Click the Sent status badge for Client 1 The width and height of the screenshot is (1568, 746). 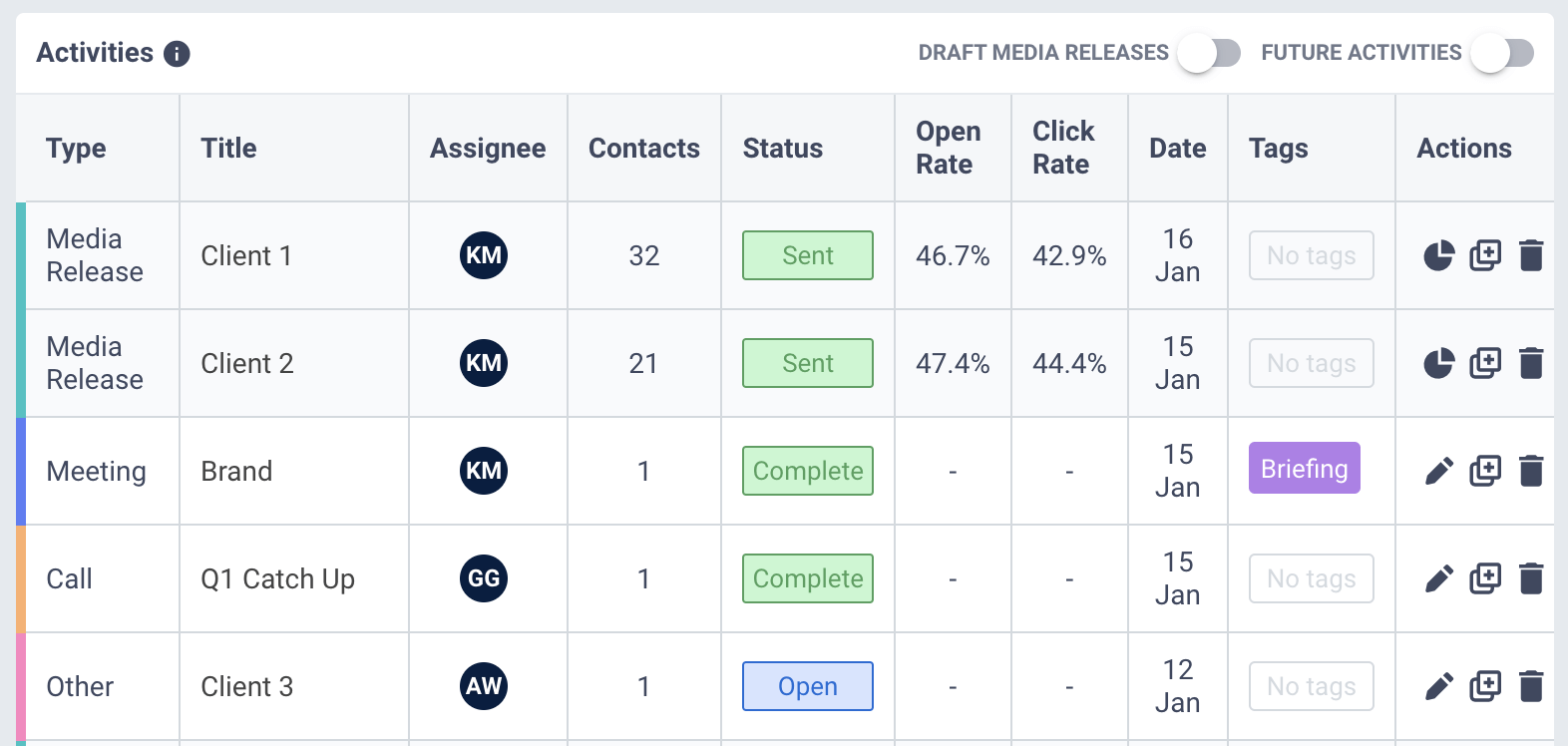point(807,255)
